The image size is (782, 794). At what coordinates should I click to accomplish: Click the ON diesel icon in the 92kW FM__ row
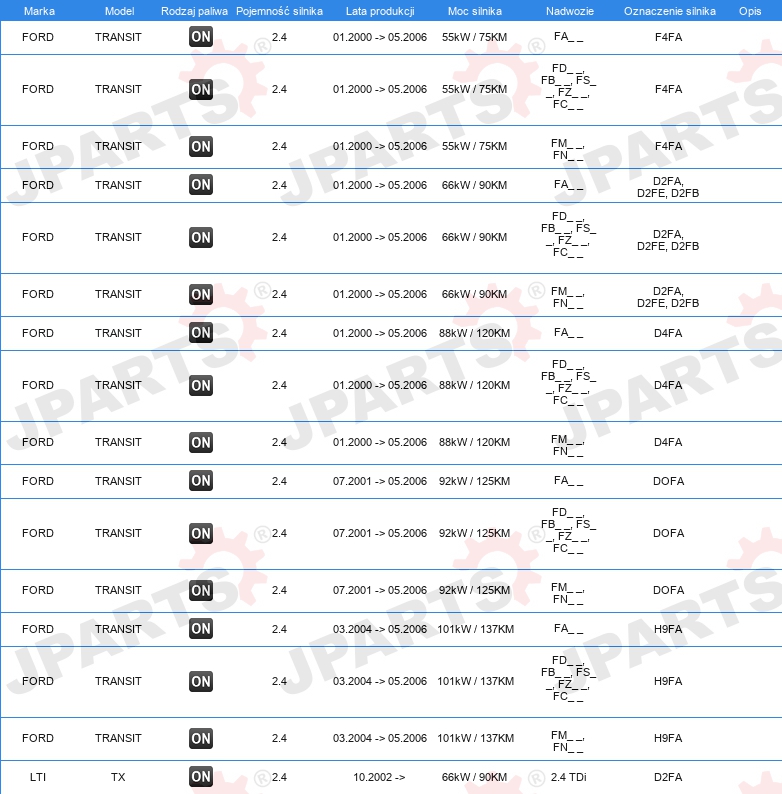tap(201, 590)
